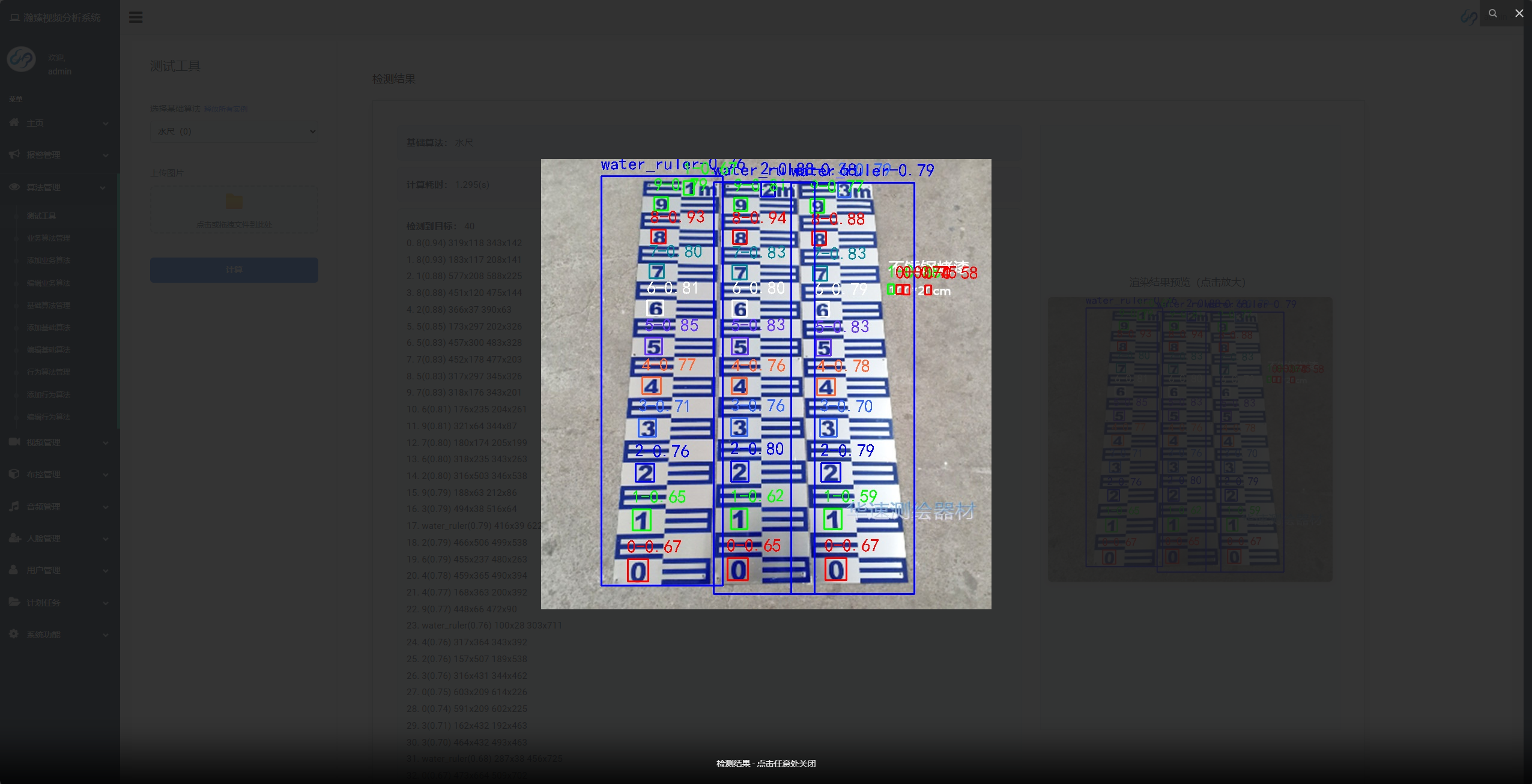Open the 行为算法管理 submenu item
Viewport: 1532px width, 784px height.
tap(49, 372)
